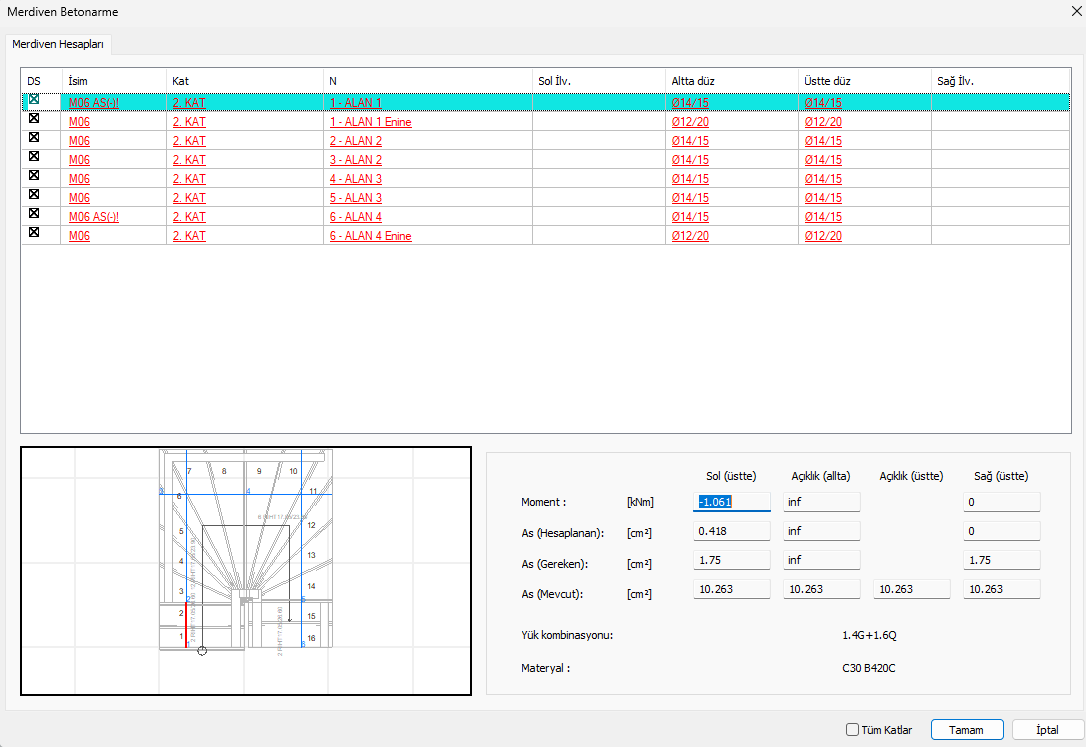Toggle DS checkbox for 4 - ALAN 3 row
1086x747 pixels.
[x=34, y=176]
